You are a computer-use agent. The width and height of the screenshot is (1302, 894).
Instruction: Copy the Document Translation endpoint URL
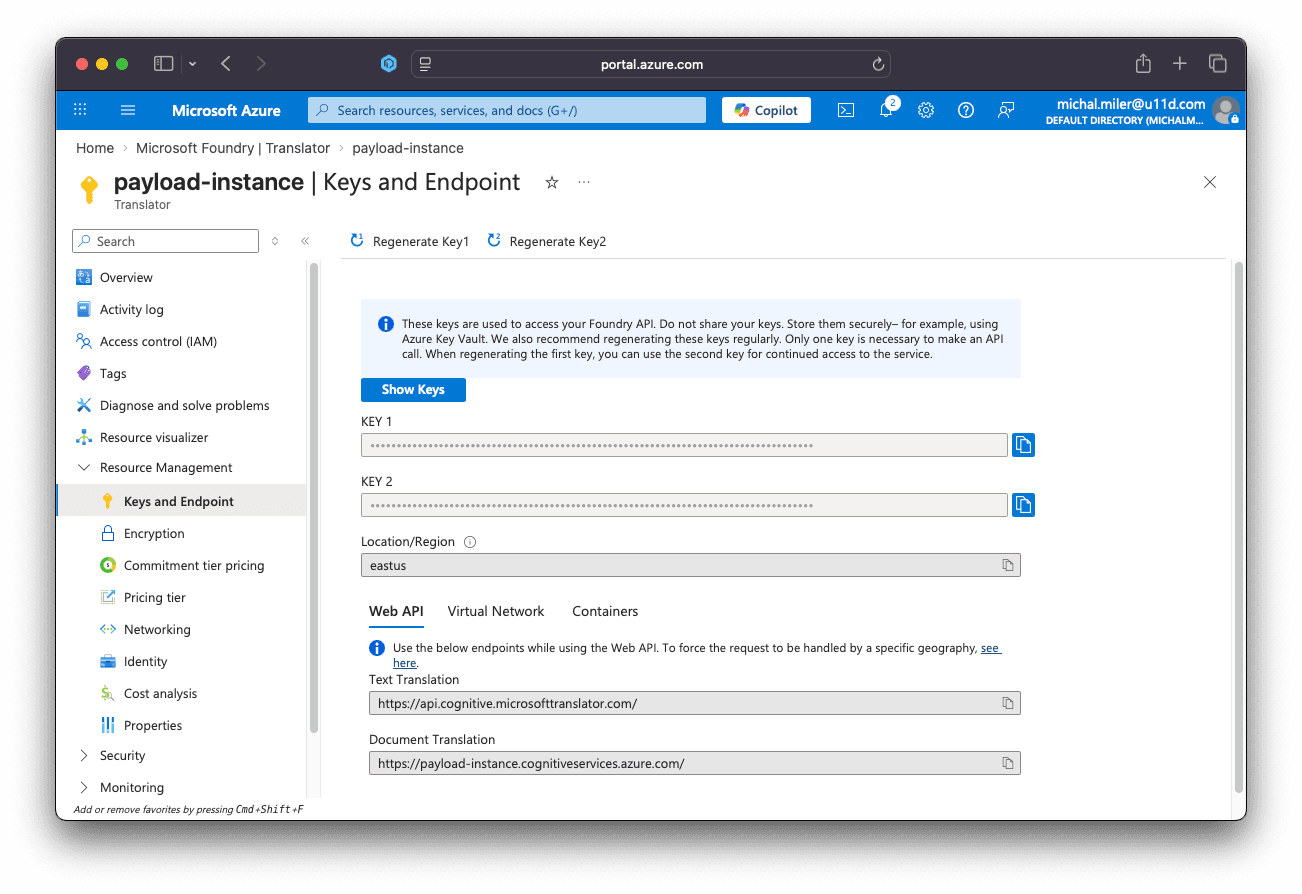pos(1007,762)
